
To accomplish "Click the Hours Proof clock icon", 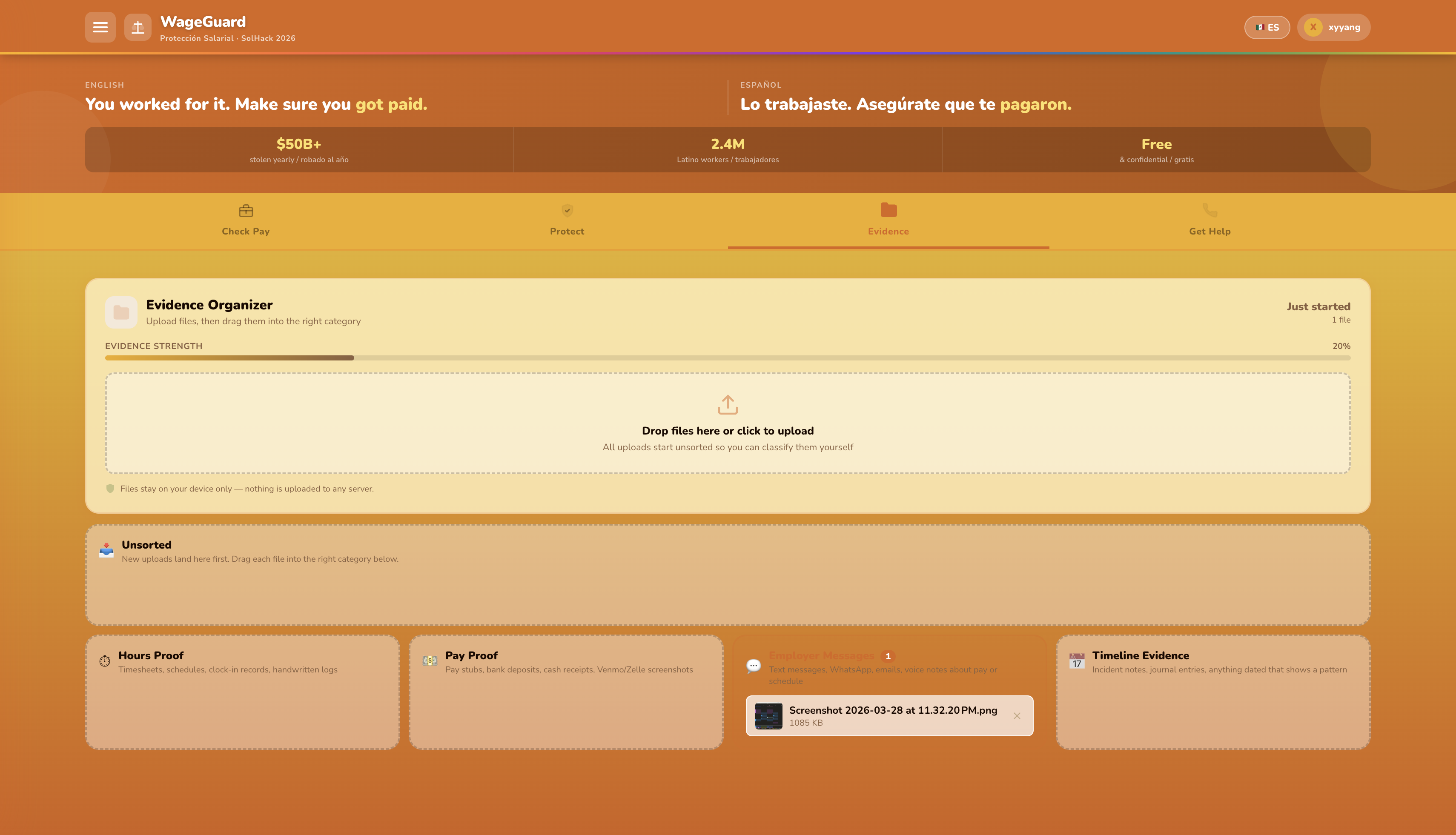I will [x=104, y=661].
